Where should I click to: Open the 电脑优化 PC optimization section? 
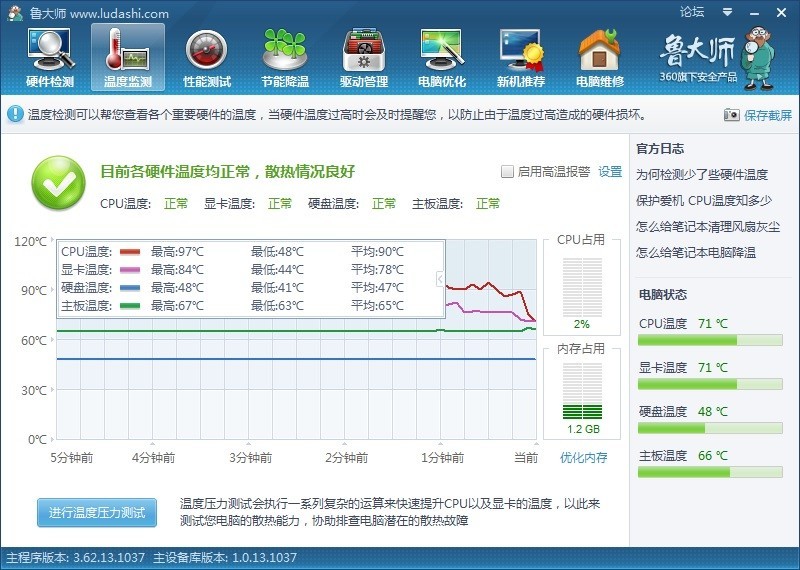442,58
